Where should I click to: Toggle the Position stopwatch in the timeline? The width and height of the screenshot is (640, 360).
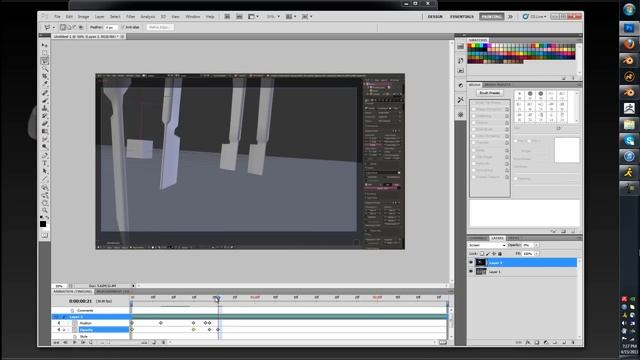tap(75, 323)
